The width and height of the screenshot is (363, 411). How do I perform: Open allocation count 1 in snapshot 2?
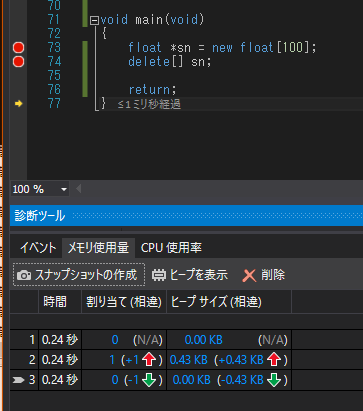click(112, 360)
